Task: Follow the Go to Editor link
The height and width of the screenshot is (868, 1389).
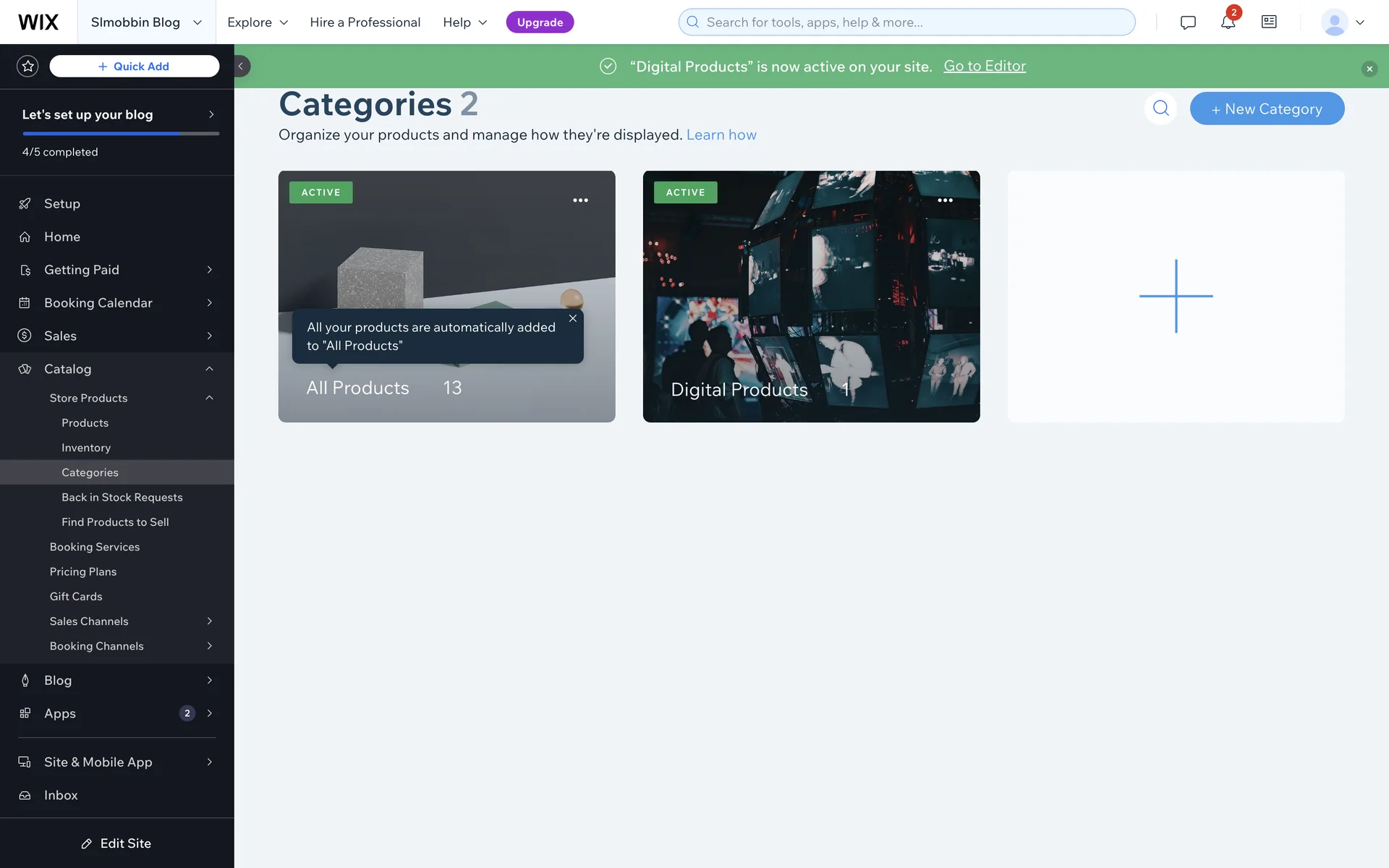Action: [985, 66]
